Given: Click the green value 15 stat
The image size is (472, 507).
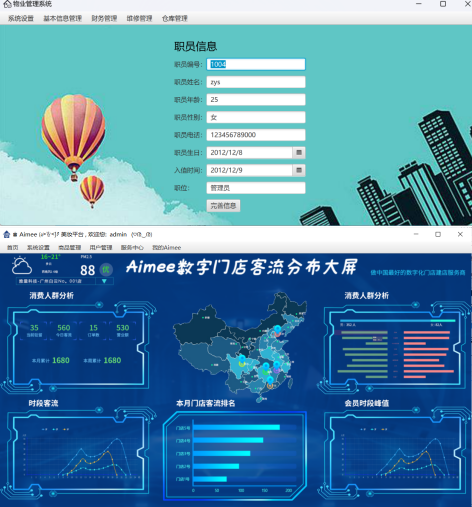Looking at the screenshot, I should click(94, 328).
